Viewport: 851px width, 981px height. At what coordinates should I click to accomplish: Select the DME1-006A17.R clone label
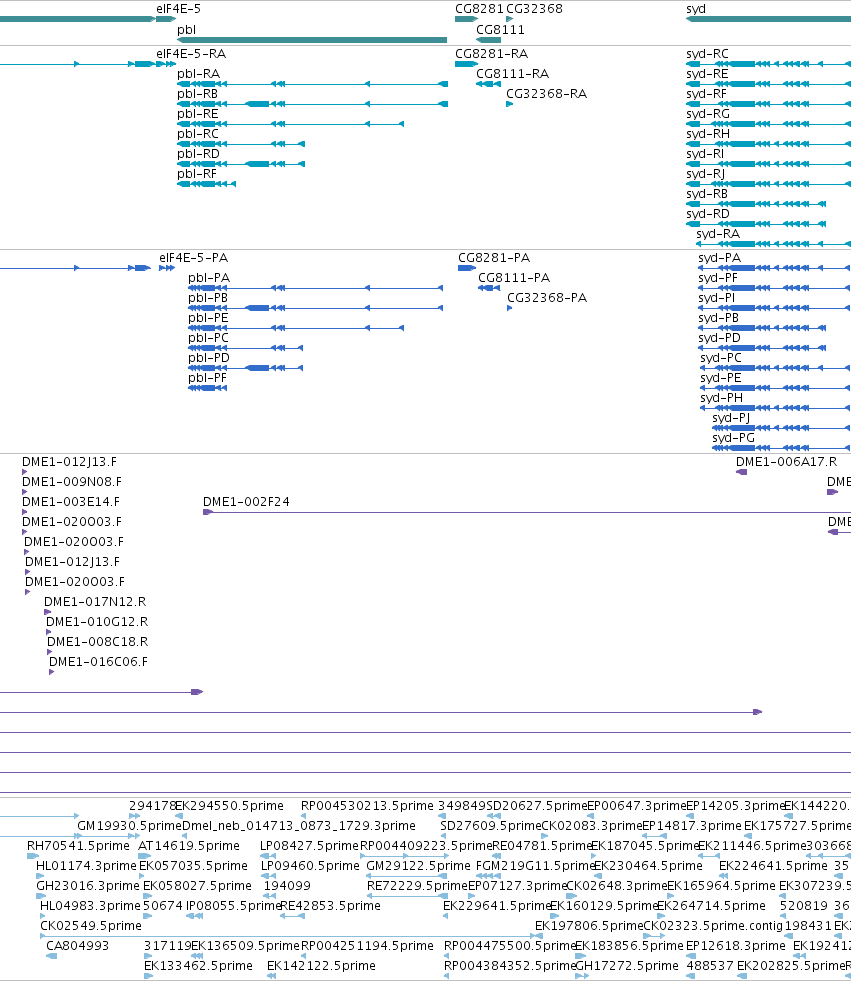click(786, 462)
